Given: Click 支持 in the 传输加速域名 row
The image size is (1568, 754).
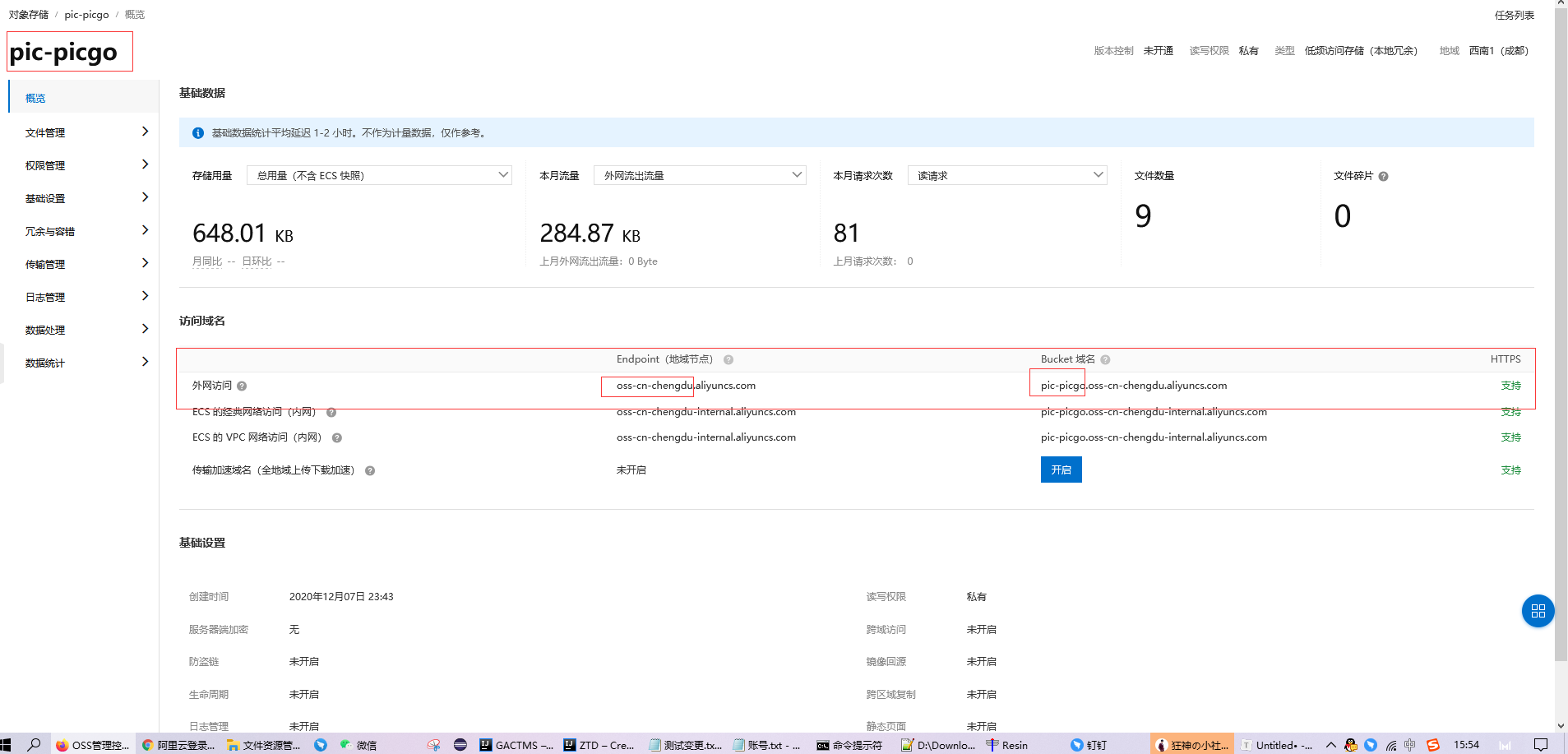Looking at the screenshot, I should (1511, 470).
